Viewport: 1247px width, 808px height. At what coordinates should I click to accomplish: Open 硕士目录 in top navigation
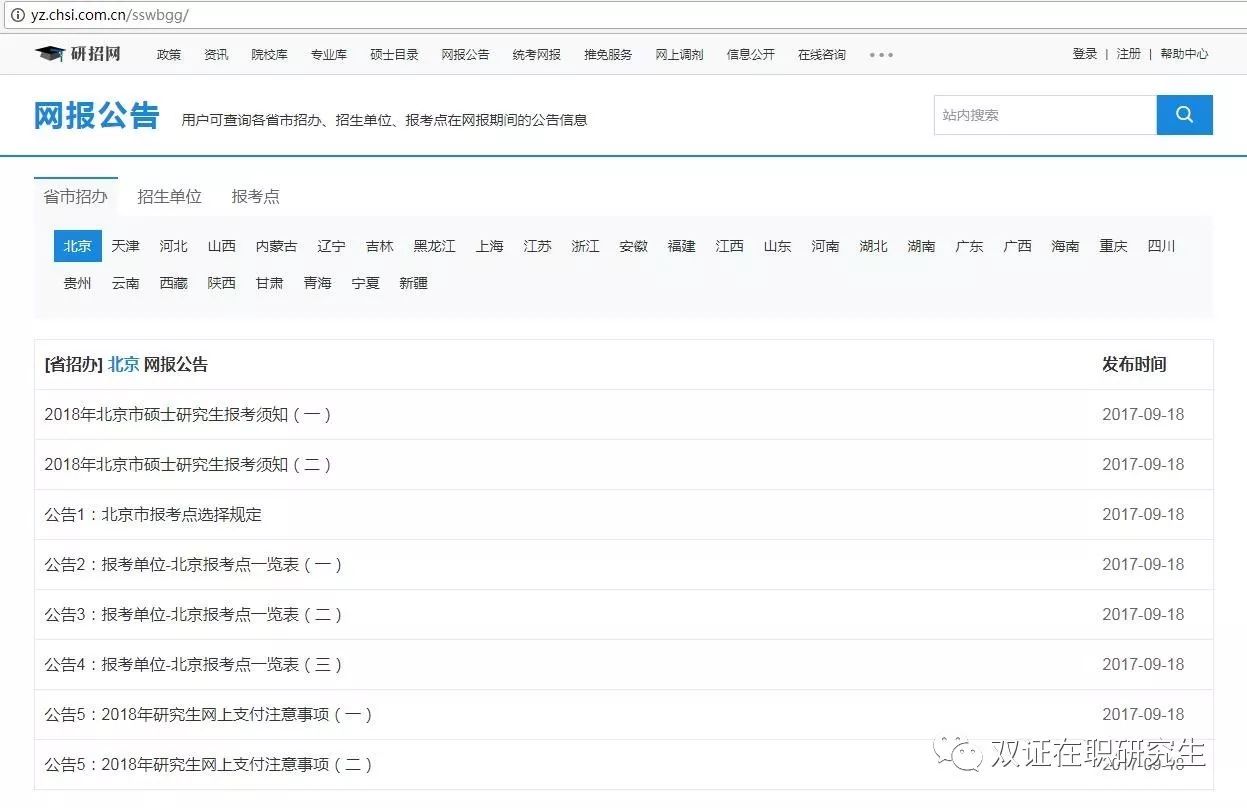(394, 55)
